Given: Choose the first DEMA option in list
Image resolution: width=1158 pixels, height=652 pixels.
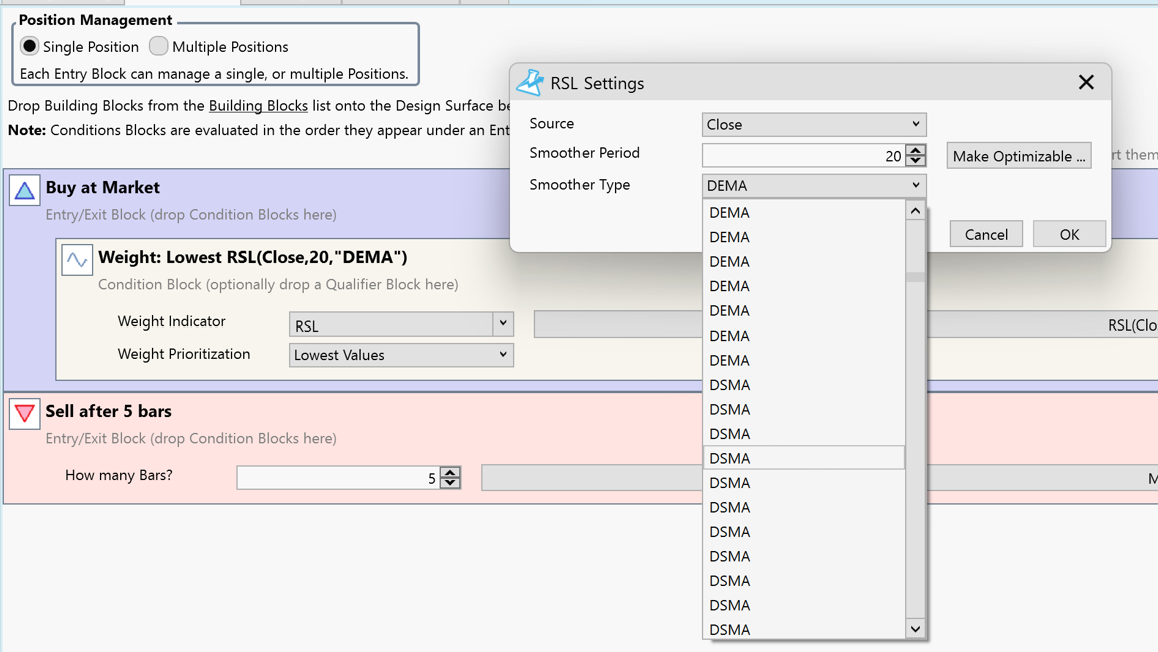Looking at the screenshot, I should (x=803, y=212).
